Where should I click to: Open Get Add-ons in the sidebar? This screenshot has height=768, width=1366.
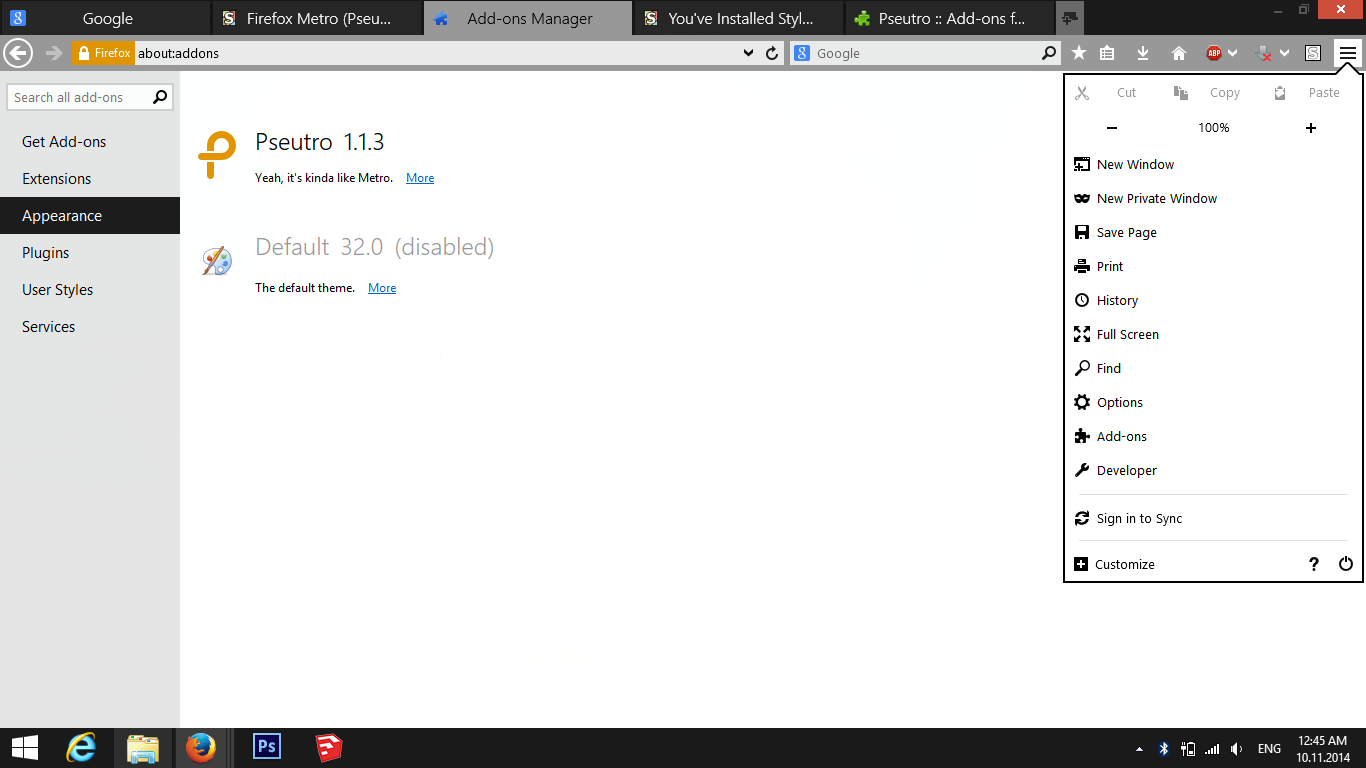coord(90,142)
